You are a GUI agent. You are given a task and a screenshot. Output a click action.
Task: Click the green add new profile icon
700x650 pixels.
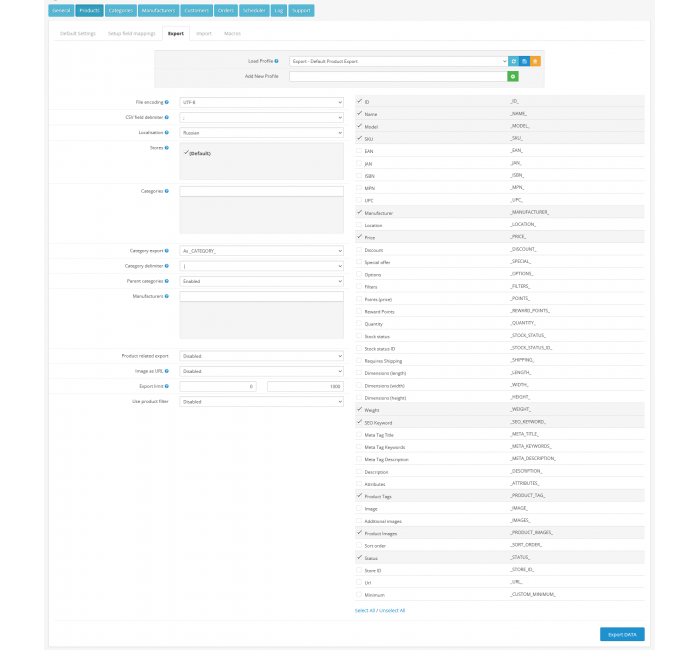point(513,76)
